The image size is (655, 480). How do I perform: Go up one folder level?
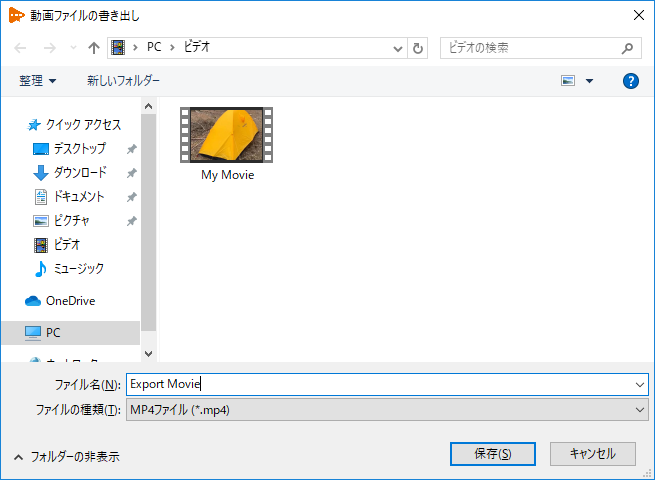tap(94, 48)
